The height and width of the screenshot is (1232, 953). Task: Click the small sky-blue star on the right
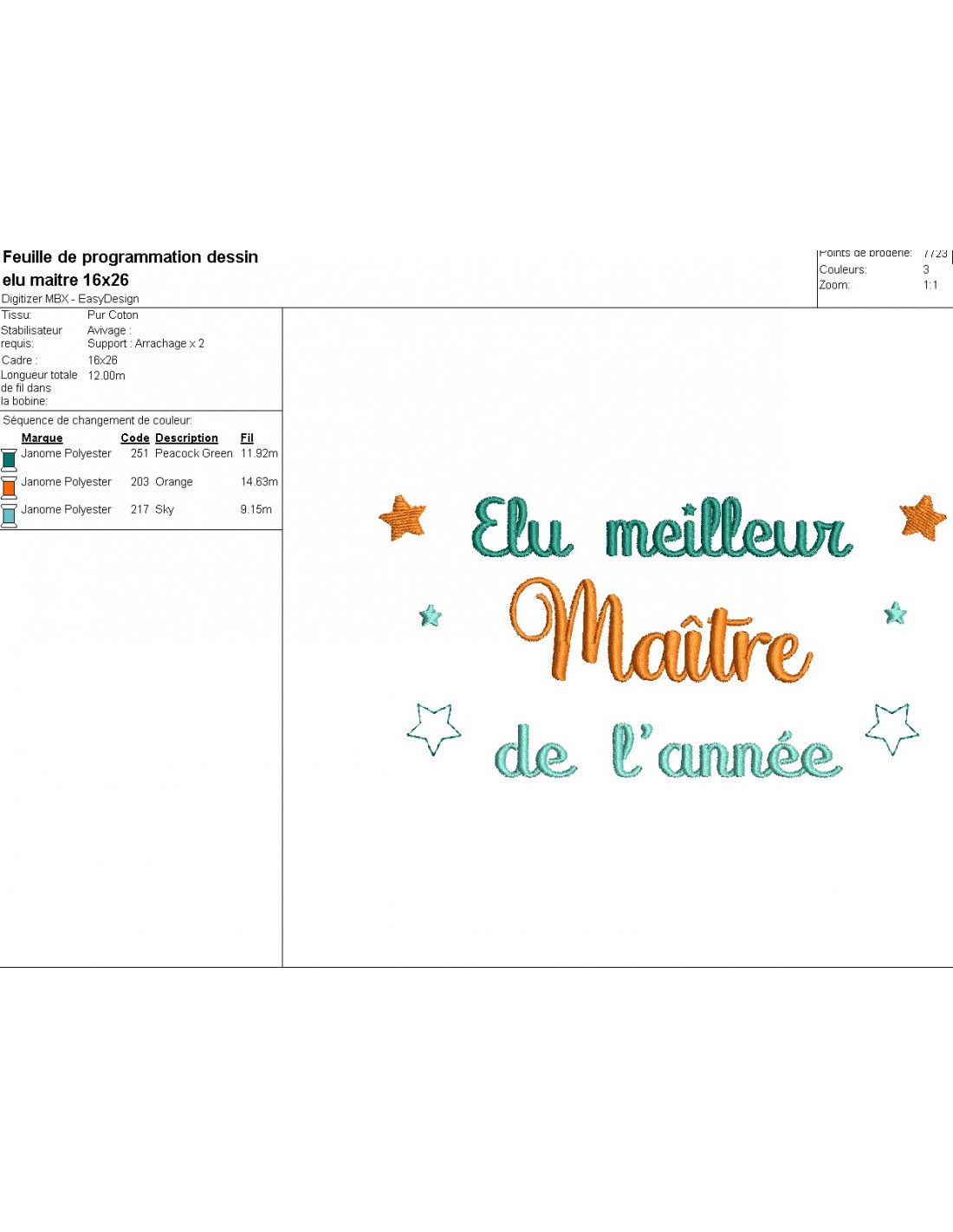[896, 614]
